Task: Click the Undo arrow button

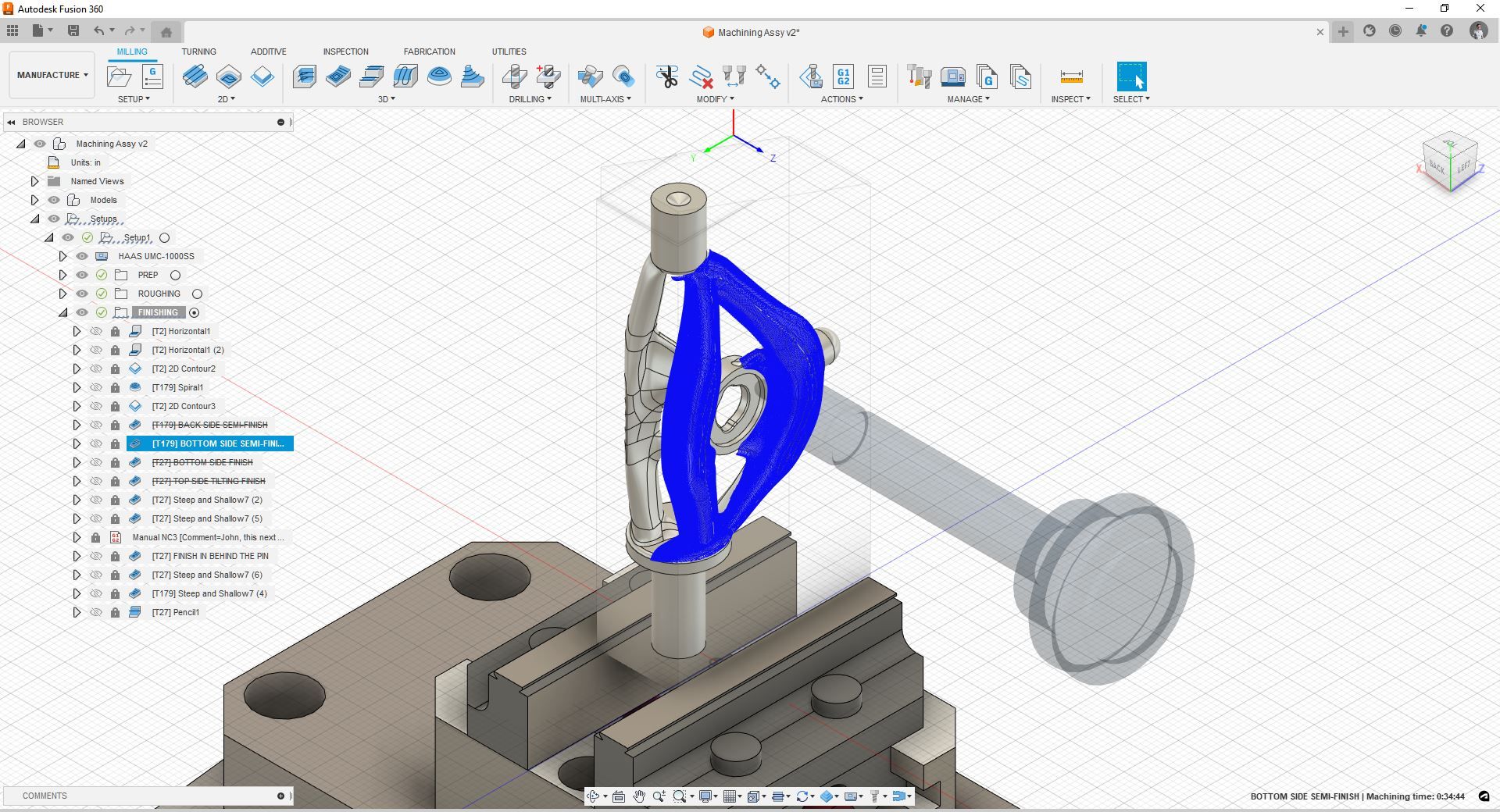Action: coord(98,31)
